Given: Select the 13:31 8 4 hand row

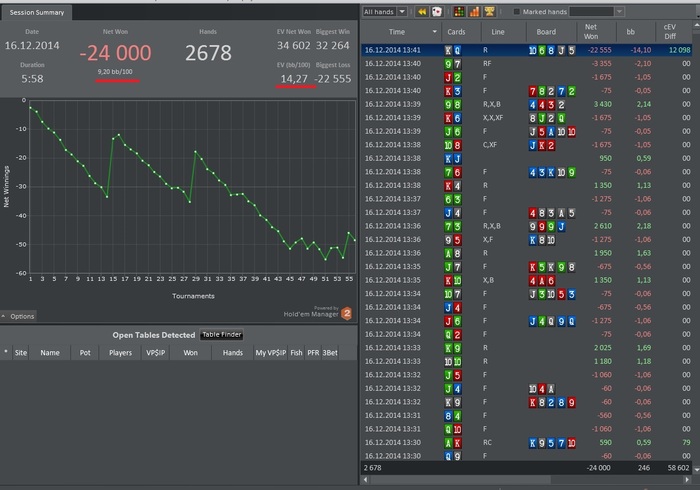Looking at the screenshot, I should click(x=527, y=415).
